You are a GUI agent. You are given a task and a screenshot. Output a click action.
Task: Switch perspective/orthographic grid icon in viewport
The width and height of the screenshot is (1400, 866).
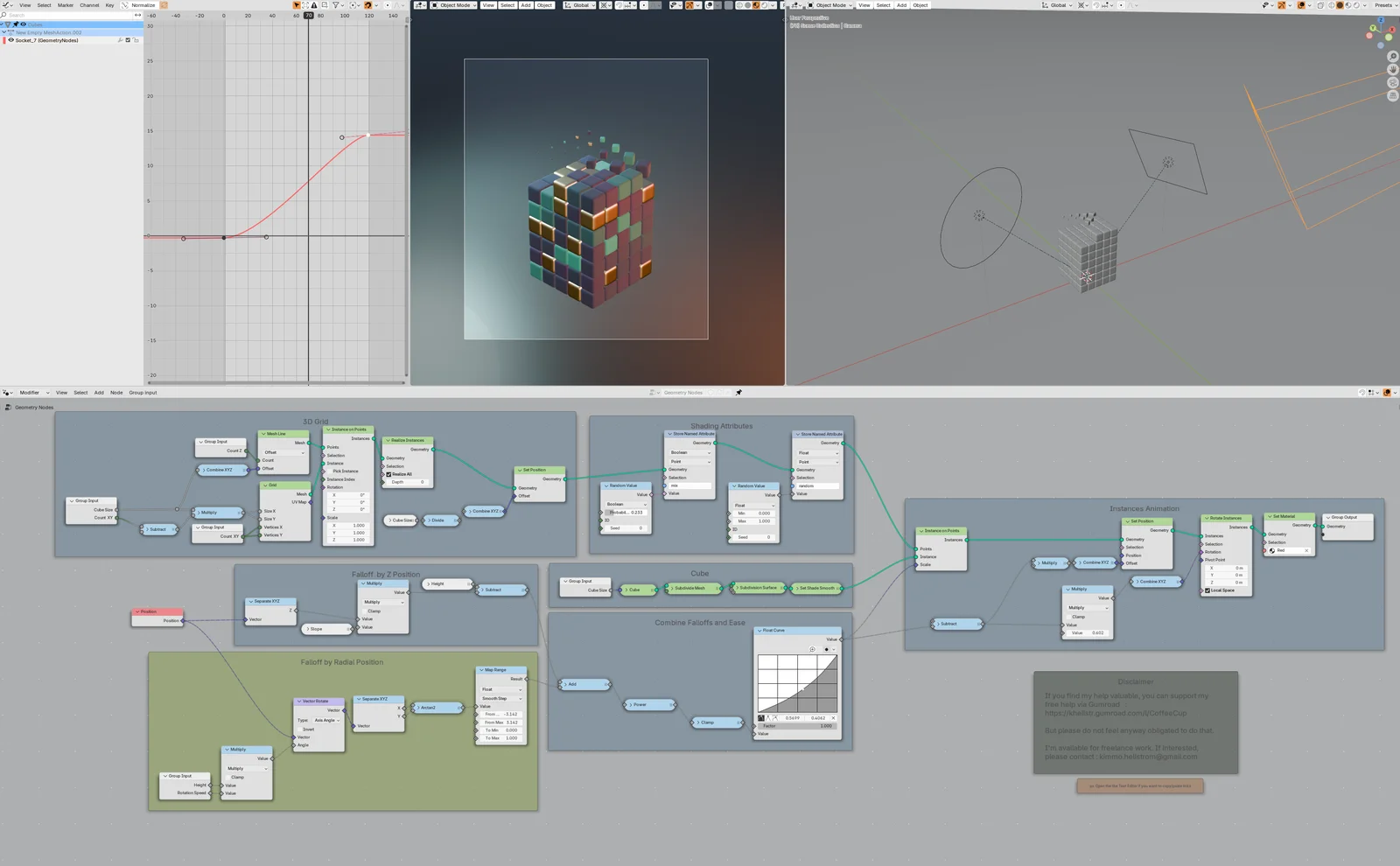click(1392, 95)
